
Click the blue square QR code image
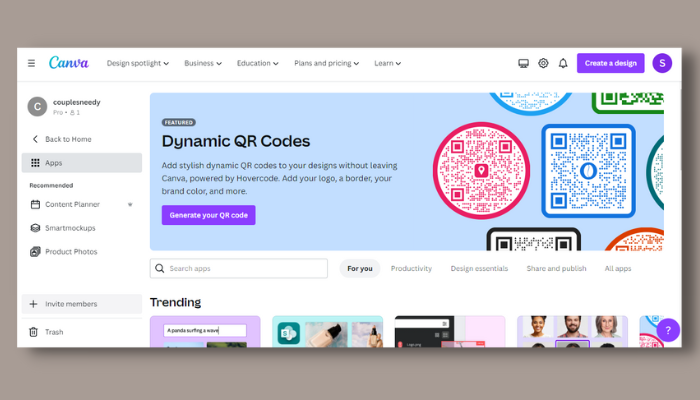(x=588, y=171)
